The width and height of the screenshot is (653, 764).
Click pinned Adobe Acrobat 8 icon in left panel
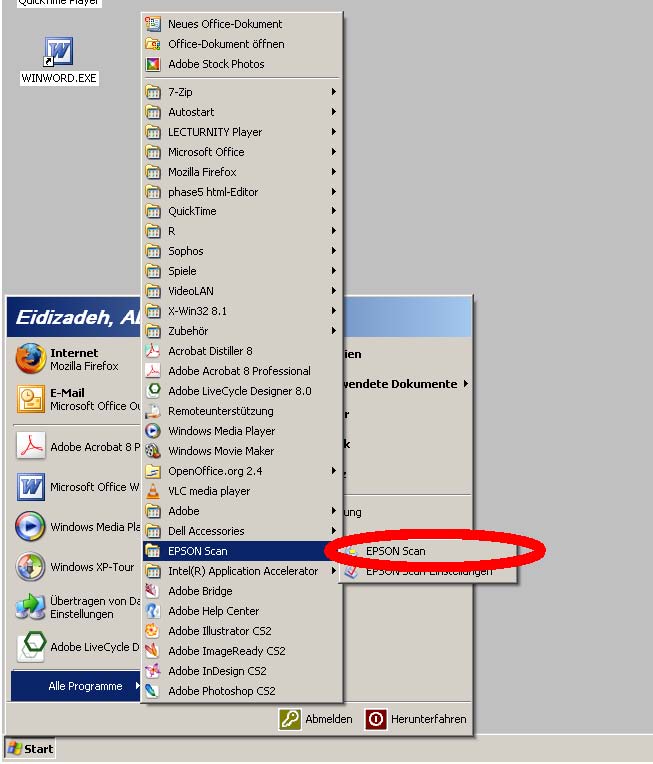[x=30, y=446]
